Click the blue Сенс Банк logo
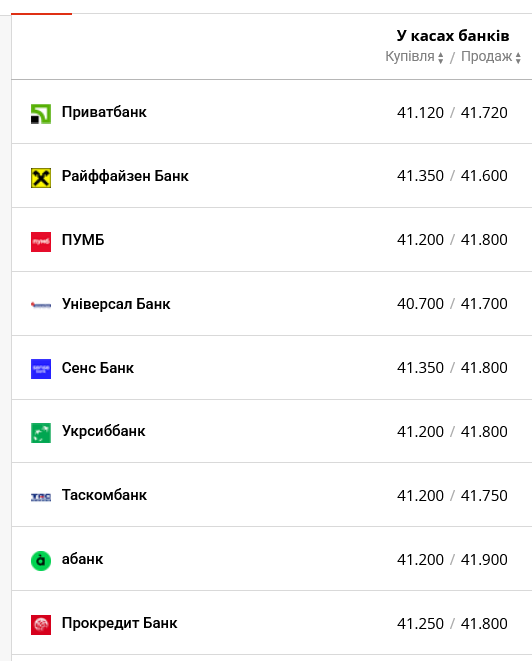Image resolution: width=532 pixels, height=661 pixels. [x=41, y=369]
